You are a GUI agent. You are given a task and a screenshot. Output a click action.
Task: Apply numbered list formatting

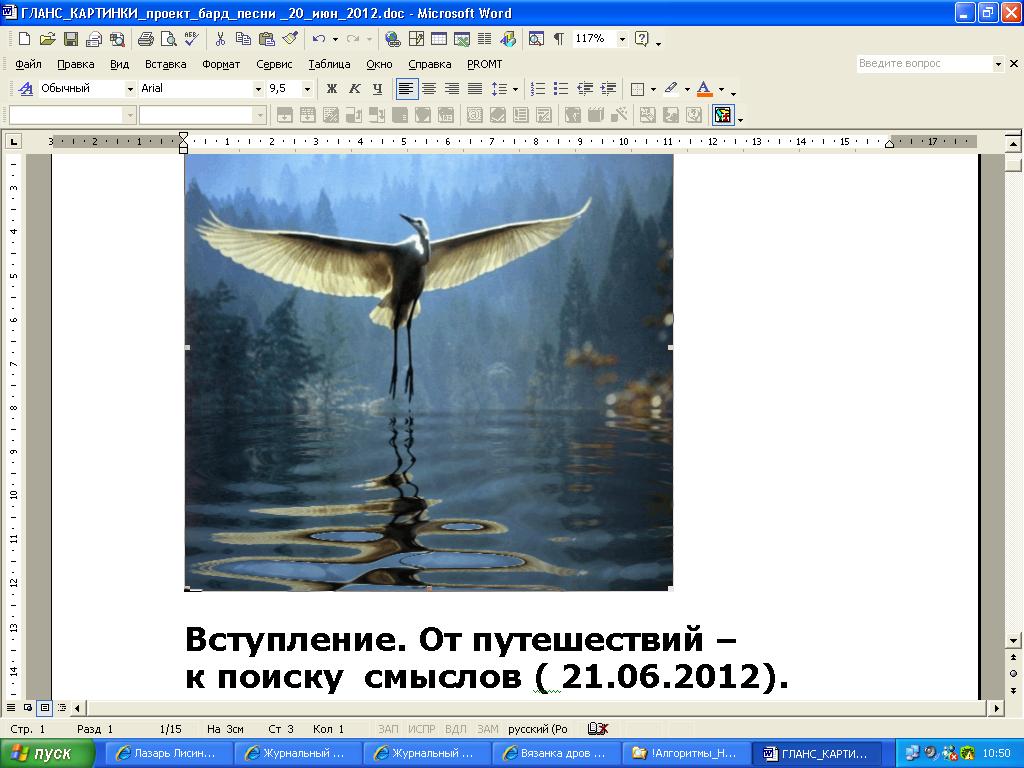pyautogui.click(x=538, y=89)
